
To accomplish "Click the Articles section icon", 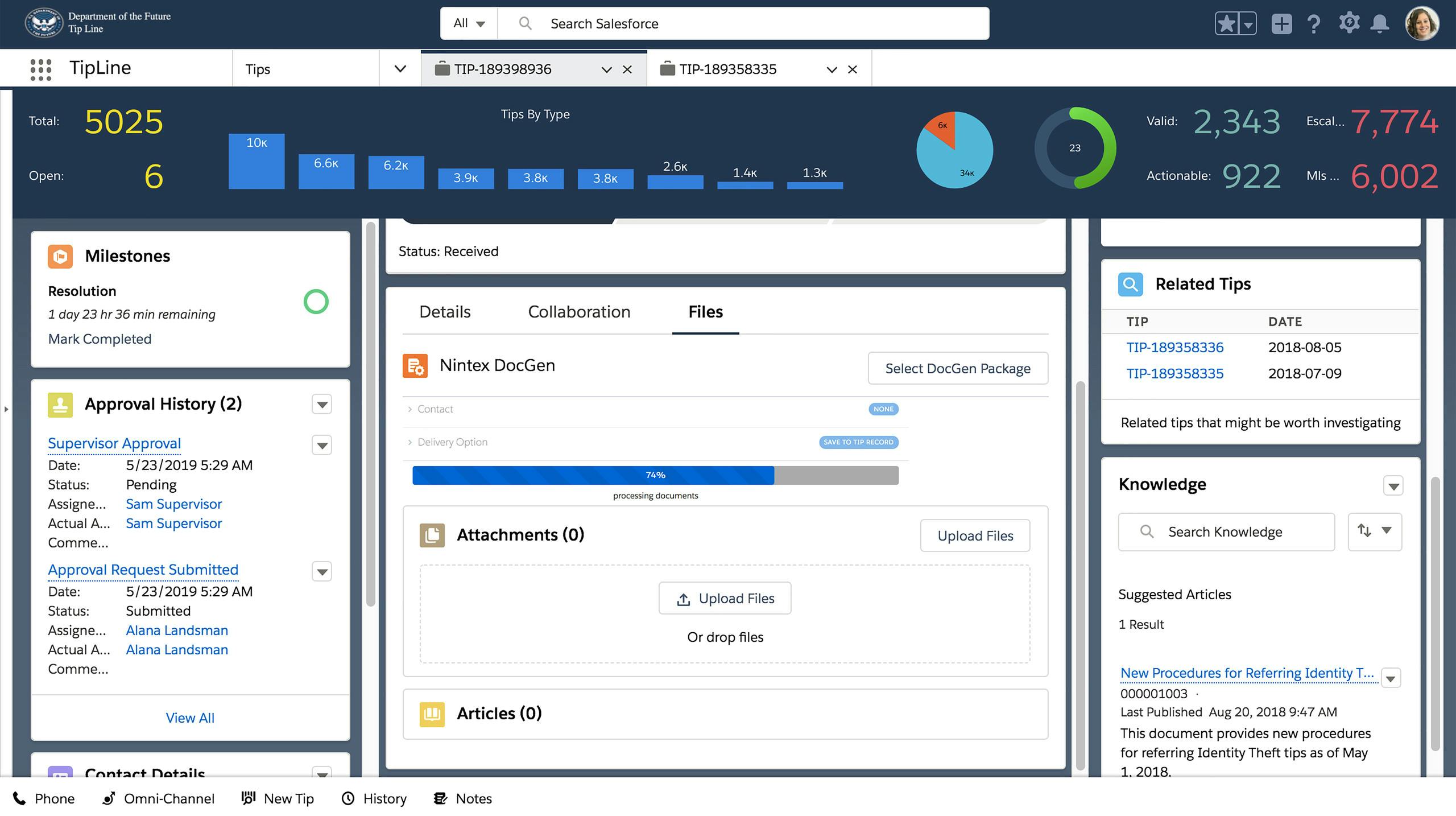I will click(431, 713).
